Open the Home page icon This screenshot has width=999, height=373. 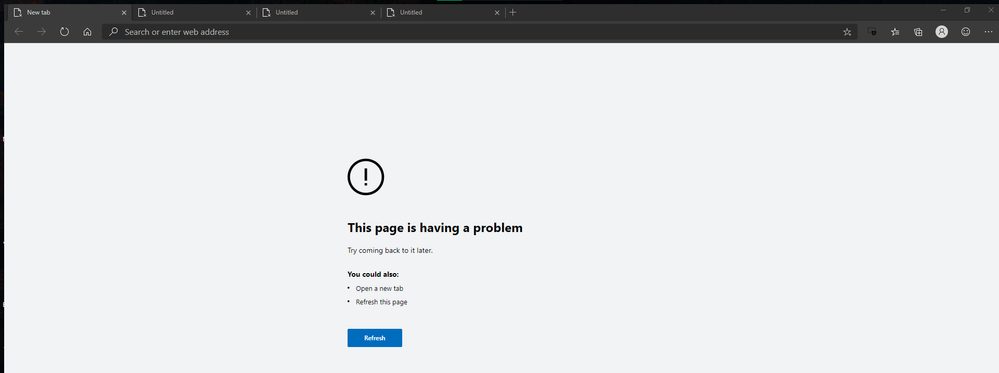[x=87, y=32]
